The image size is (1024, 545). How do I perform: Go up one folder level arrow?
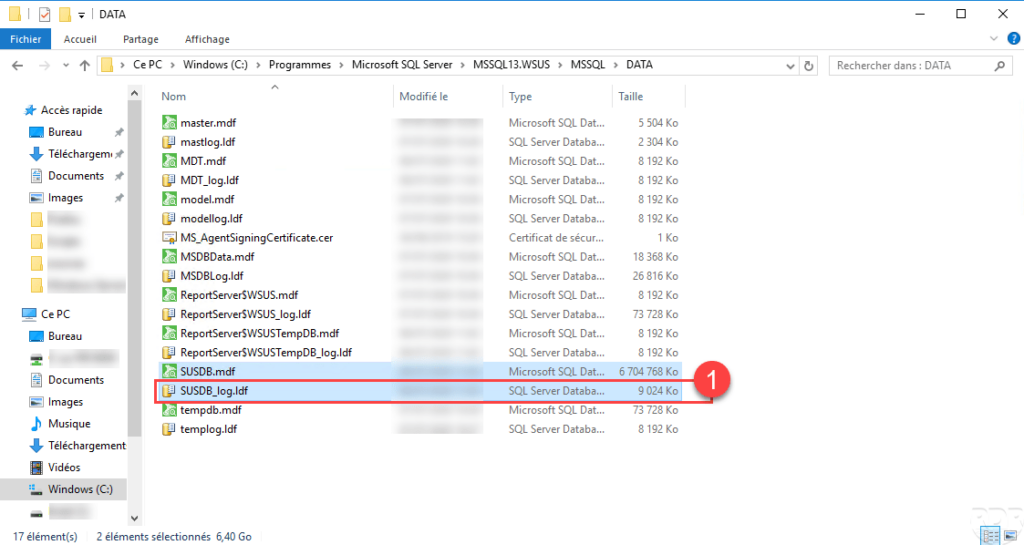(x=84, y=65)
